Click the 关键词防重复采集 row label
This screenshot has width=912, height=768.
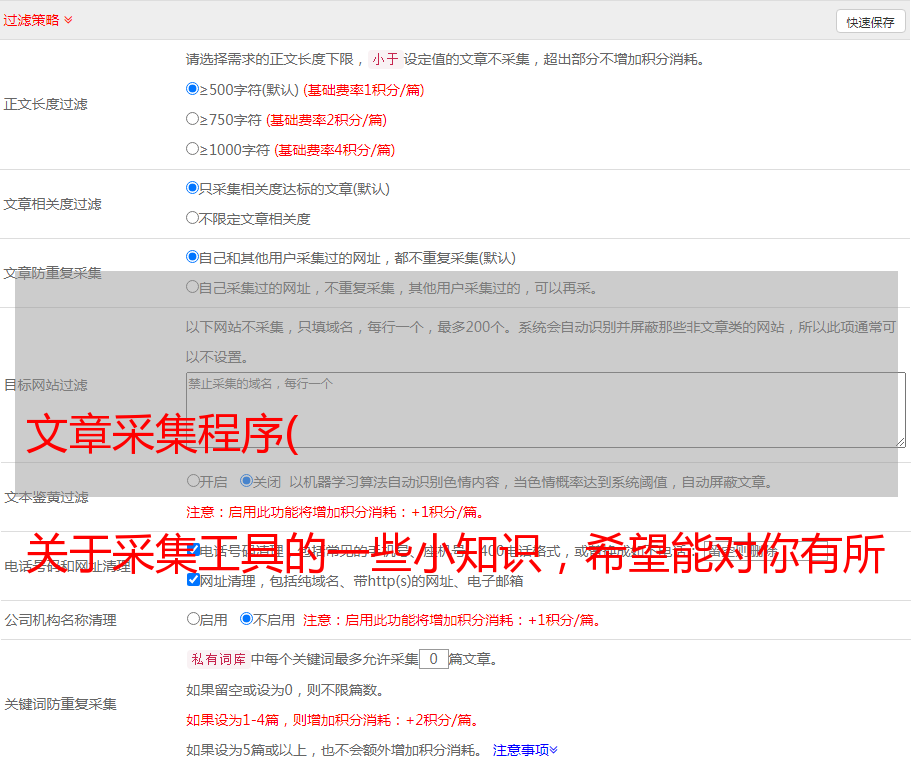point(60,704)
